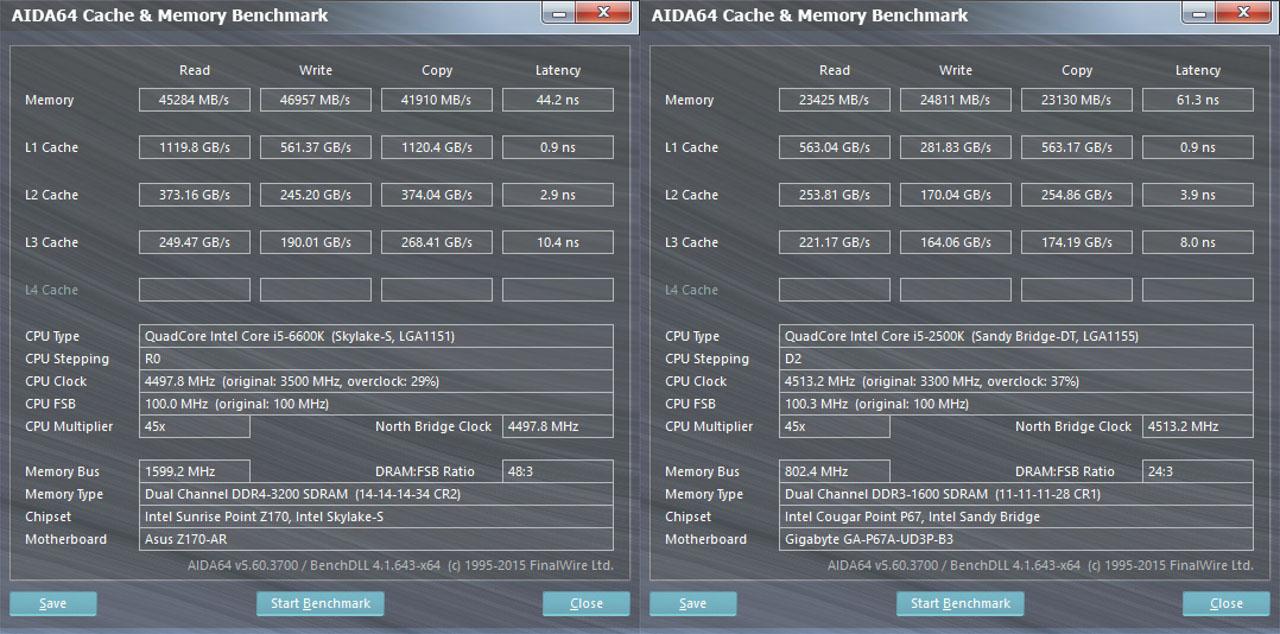The width and height of the screenshot is (1280, 634).
Task: Select L3 Cache Latency value 10.4 ns
Action: tap(557, 242)
